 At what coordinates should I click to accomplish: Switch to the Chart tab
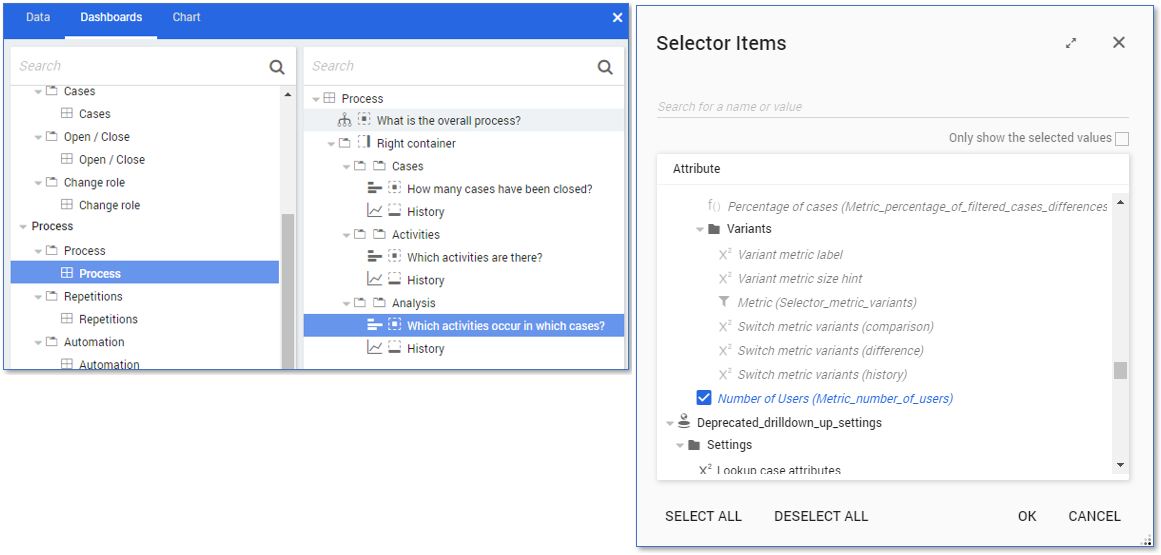click(x=186, y=17)
